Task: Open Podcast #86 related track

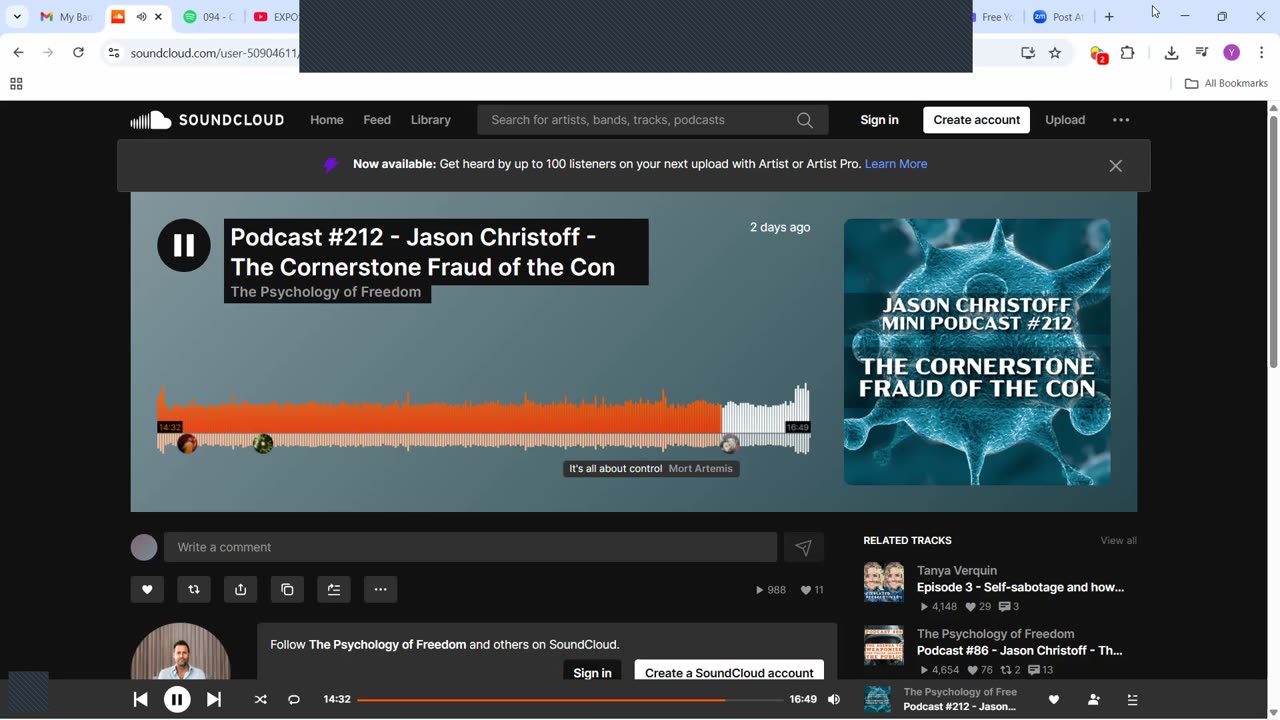Action: click(1019, 651)
